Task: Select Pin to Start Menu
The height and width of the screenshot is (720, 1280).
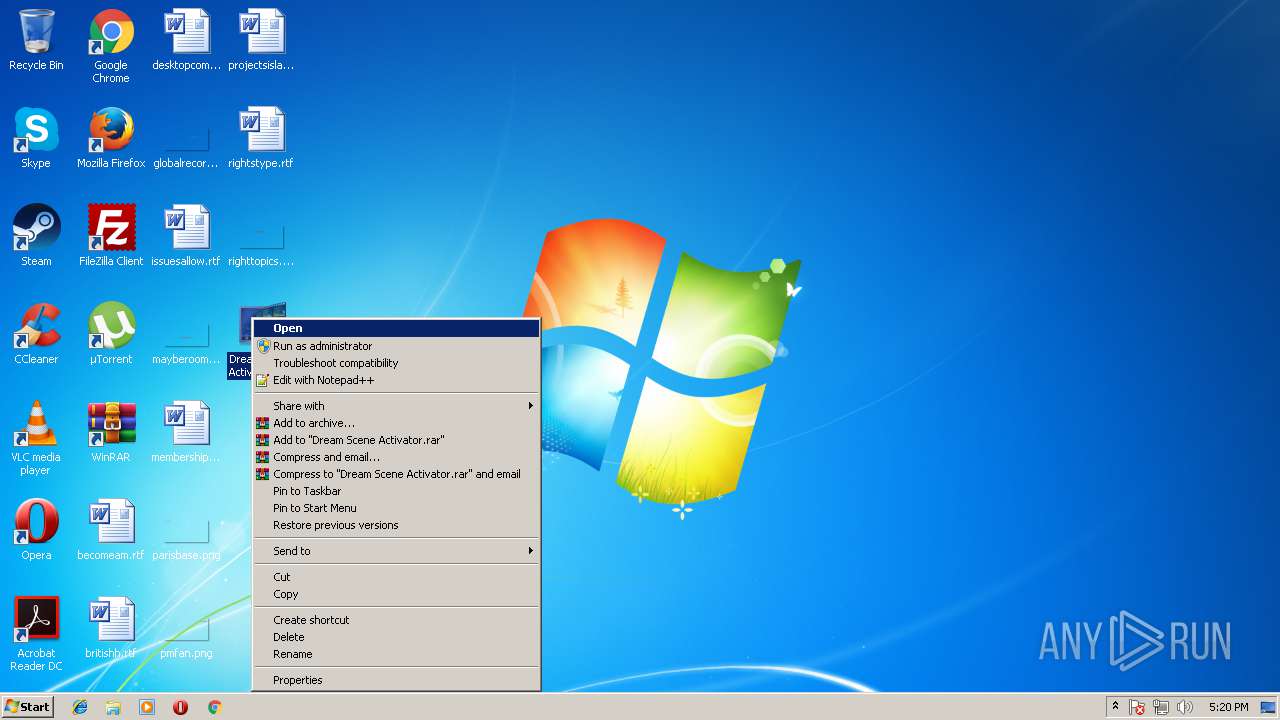Action: click(x=396, y=508)
